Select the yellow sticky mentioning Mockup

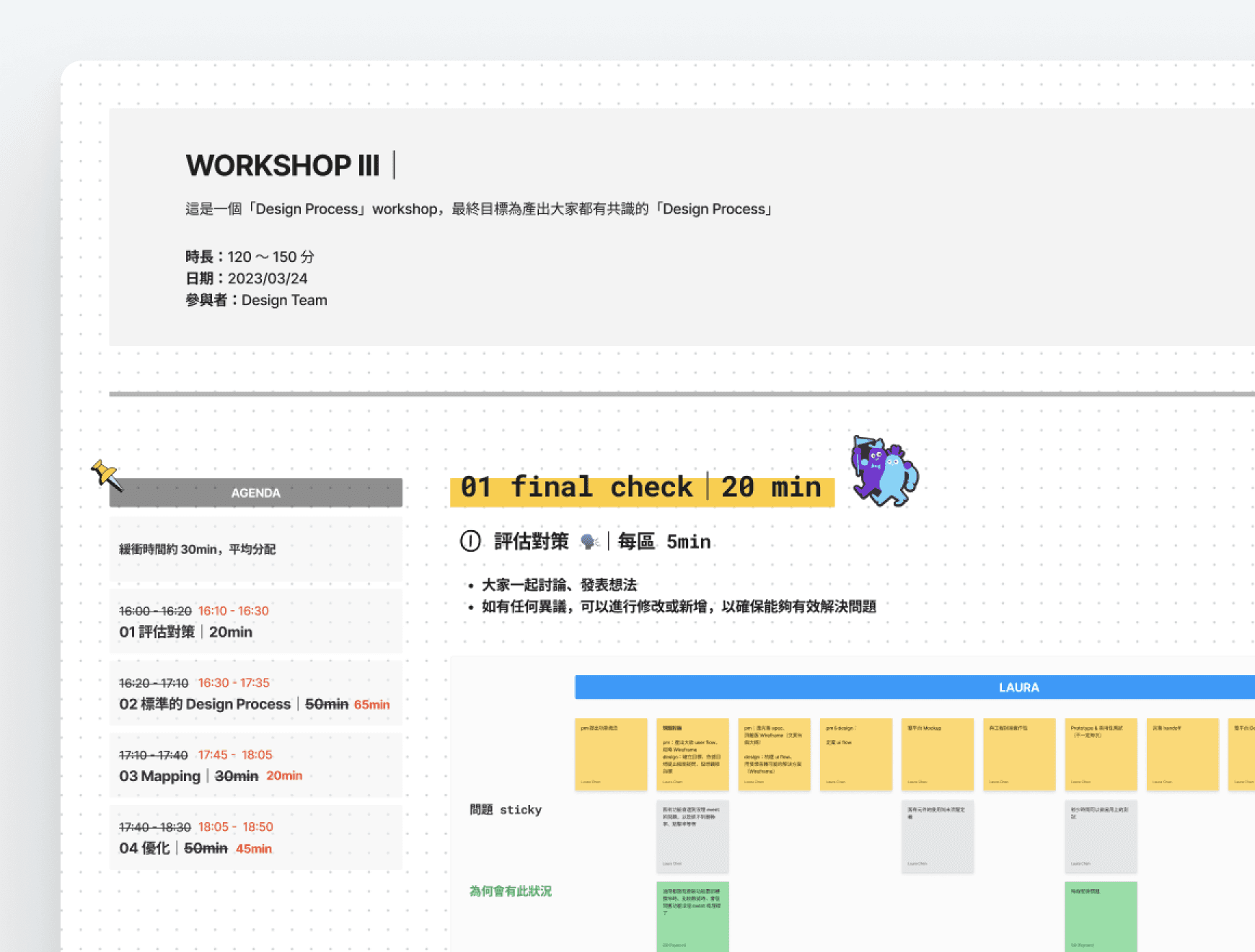tap(937, 754)
